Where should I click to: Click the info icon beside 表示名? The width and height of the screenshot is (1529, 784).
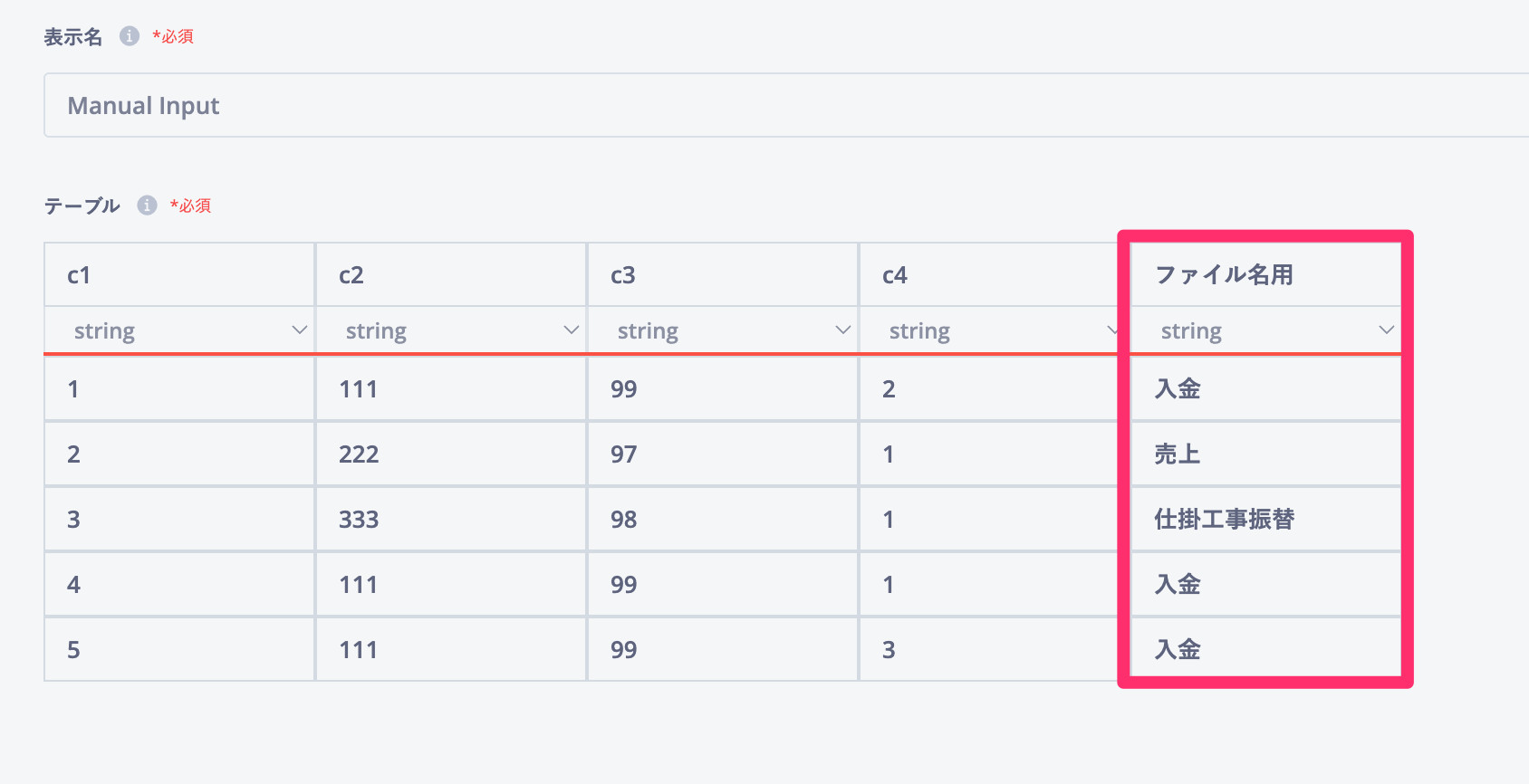pos(130,36)
